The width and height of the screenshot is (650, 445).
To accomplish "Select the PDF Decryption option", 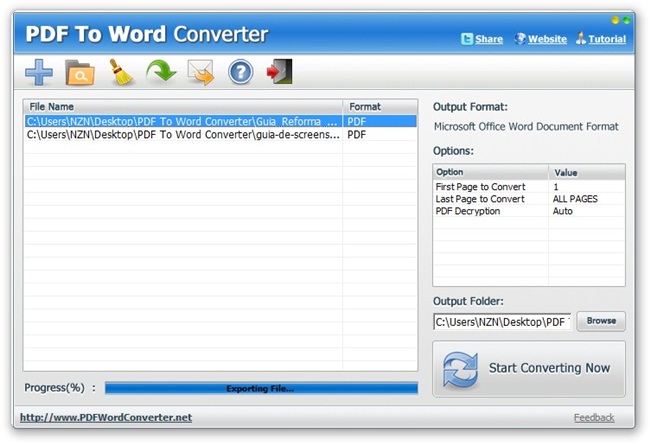I will click(468, 211).
